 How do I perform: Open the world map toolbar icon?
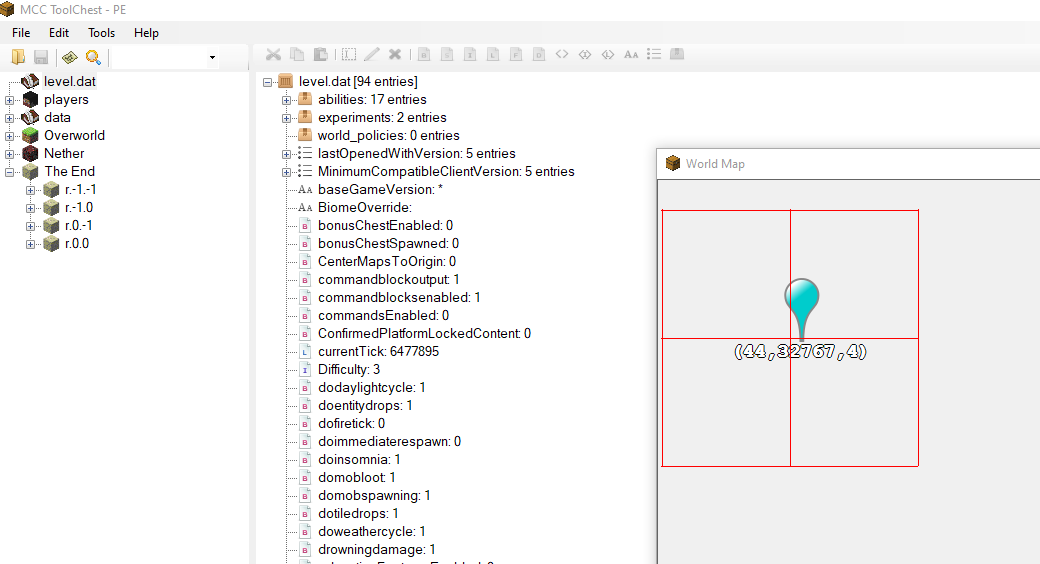pyautogui.click(x=69, y=57)
